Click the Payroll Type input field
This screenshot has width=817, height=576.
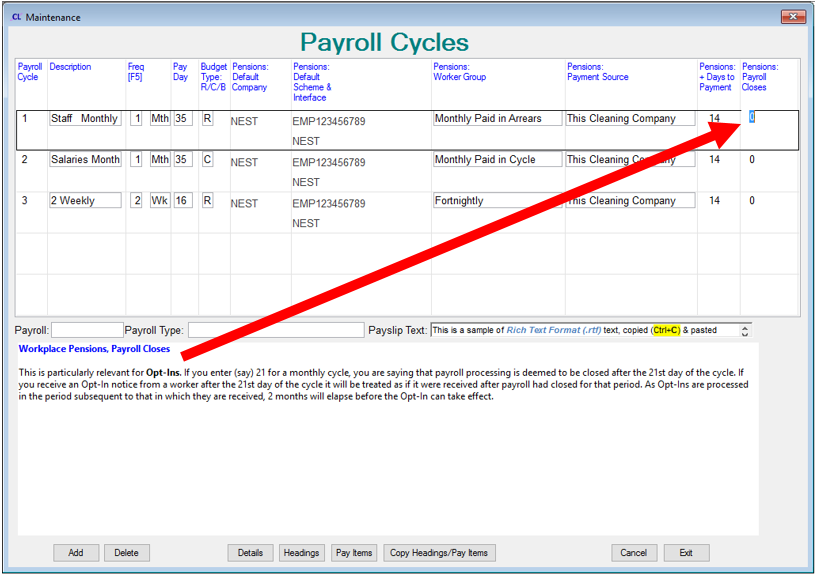[276, 330]
